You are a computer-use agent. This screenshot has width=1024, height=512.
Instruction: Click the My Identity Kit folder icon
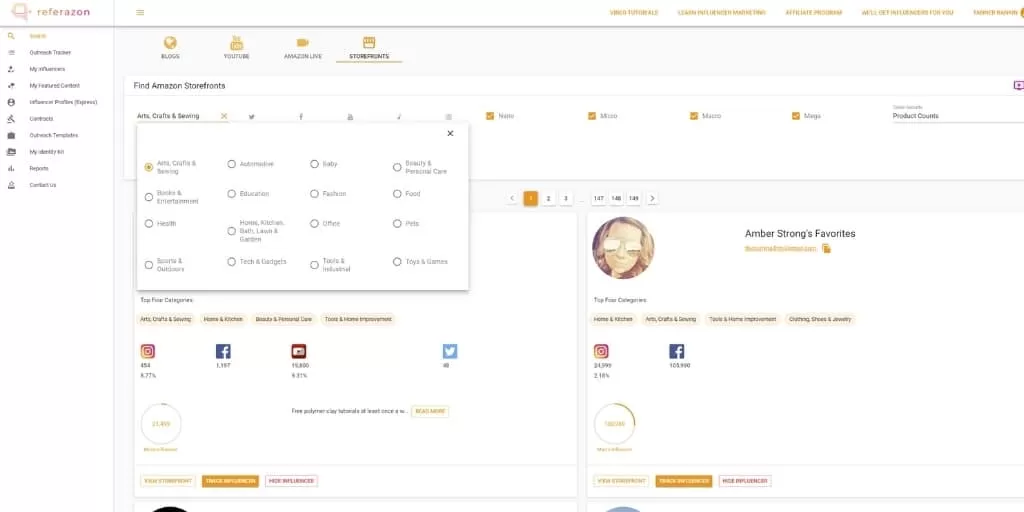[x=11, y=152]
